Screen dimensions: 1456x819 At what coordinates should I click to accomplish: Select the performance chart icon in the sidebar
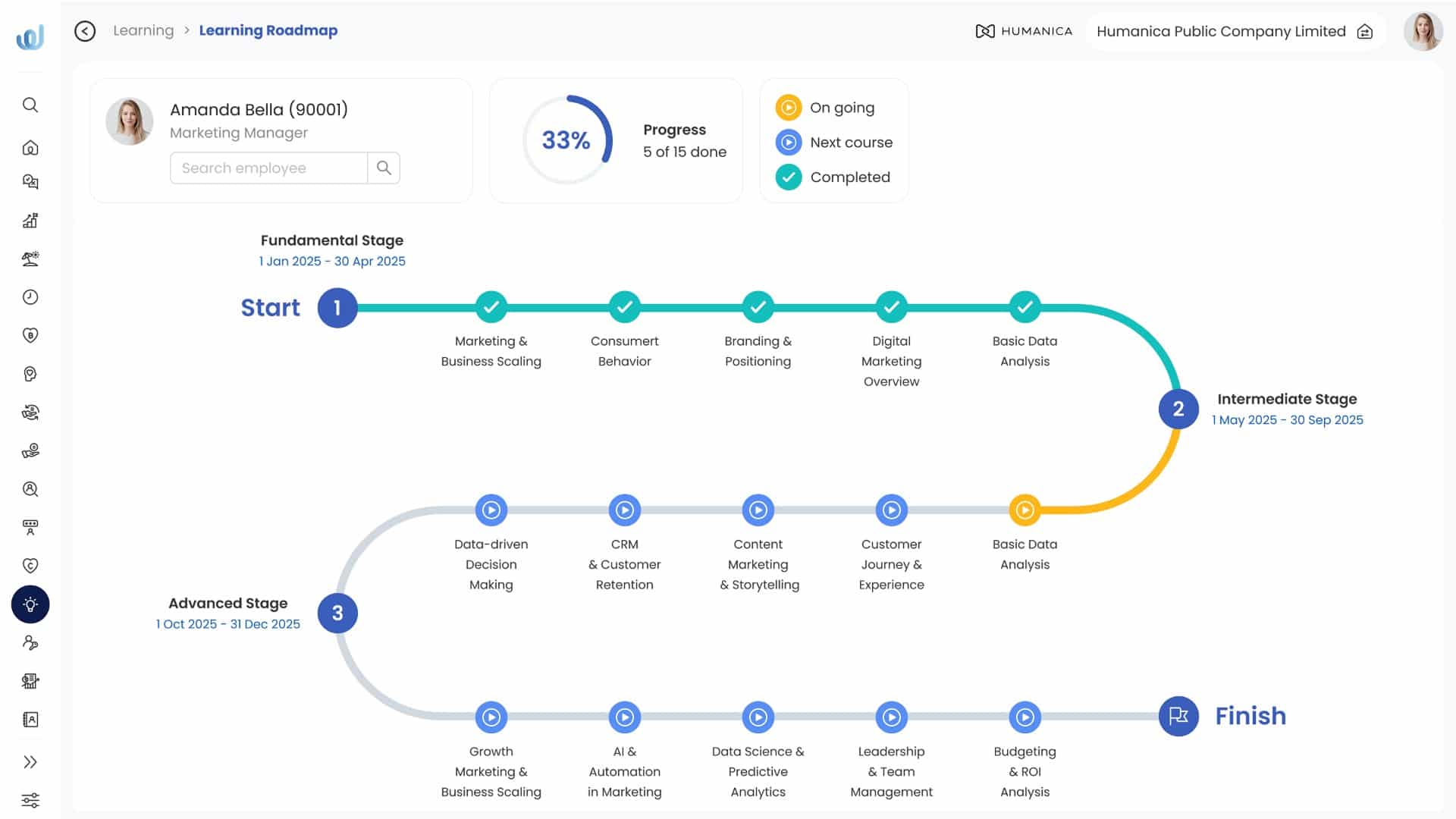click(30, 220)
